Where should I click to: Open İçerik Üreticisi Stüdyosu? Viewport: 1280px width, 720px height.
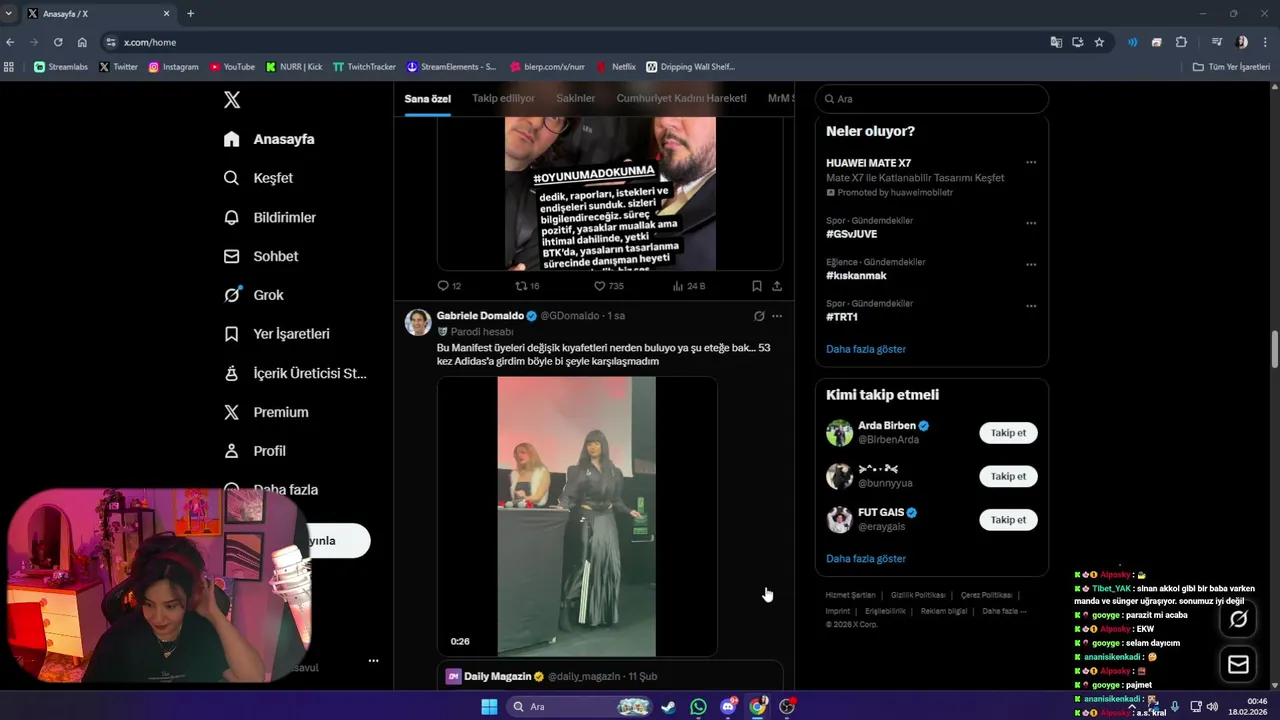295,373
